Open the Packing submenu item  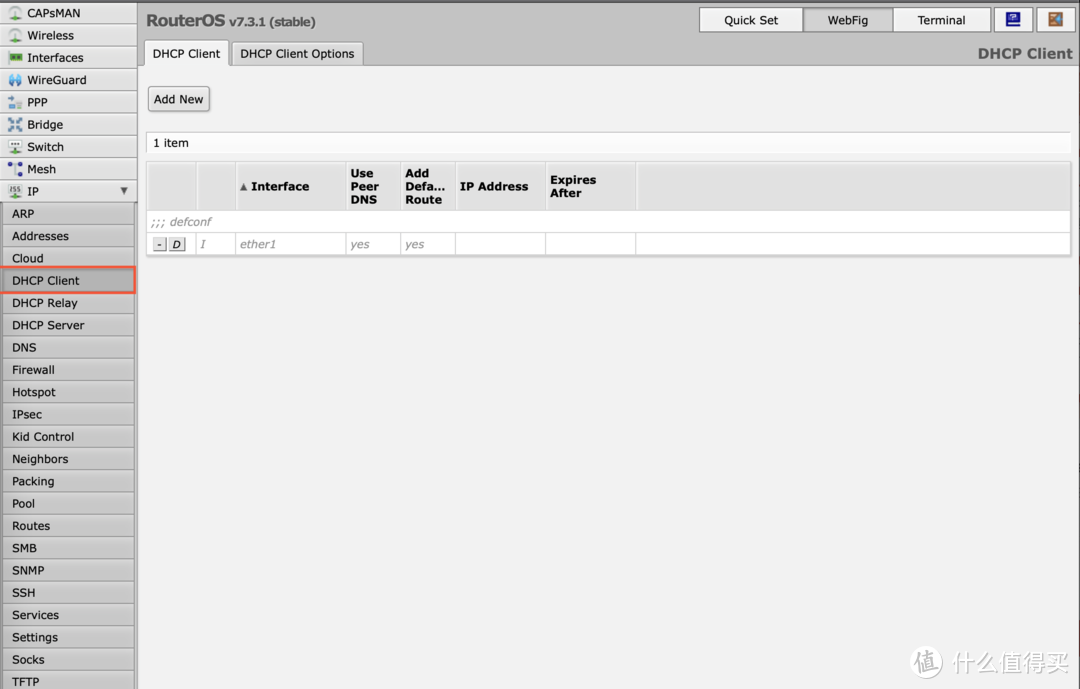click(68, 481)
